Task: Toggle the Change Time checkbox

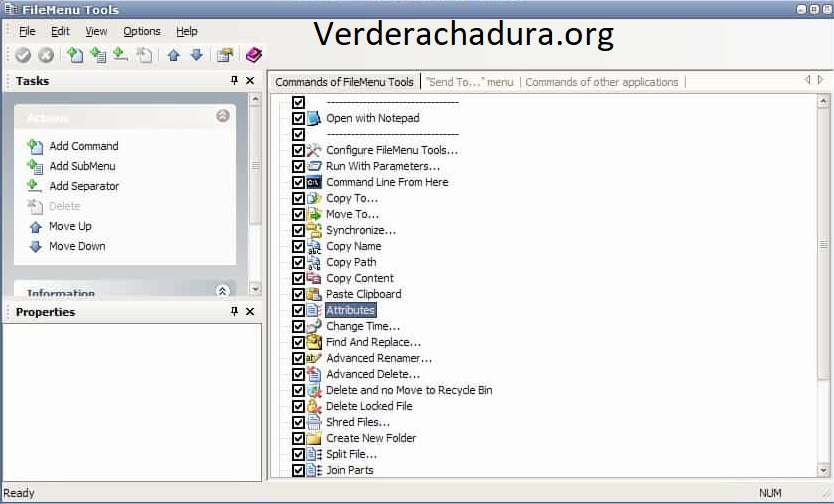Action: click(x=298, y=326)
